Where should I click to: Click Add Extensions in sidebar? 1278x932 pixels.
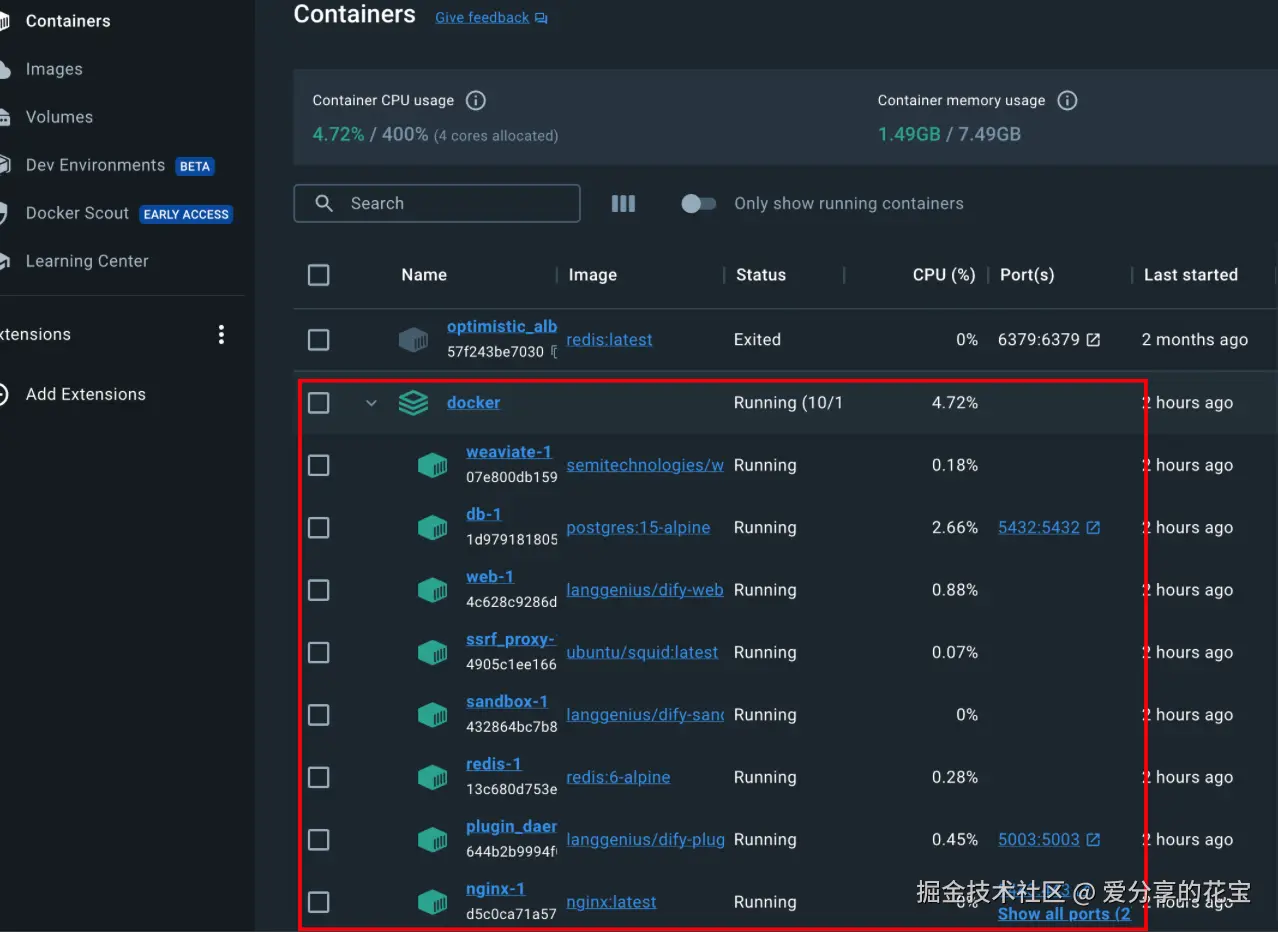point(85,394)
